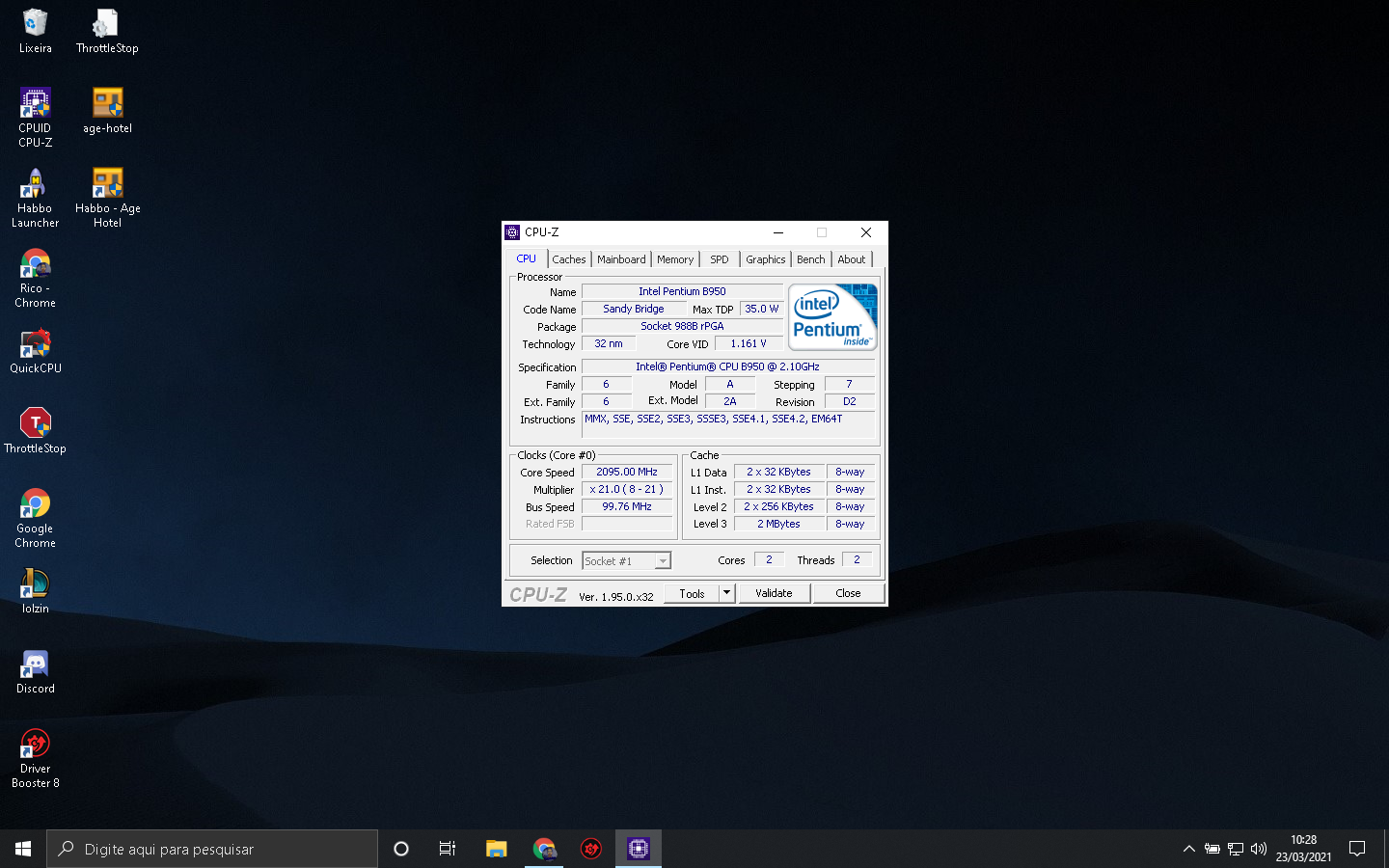This screenshot has width=1389, height=868.
Task: Switch to the Memory tab
Action: pyautogui.click(x=675, y=259)
